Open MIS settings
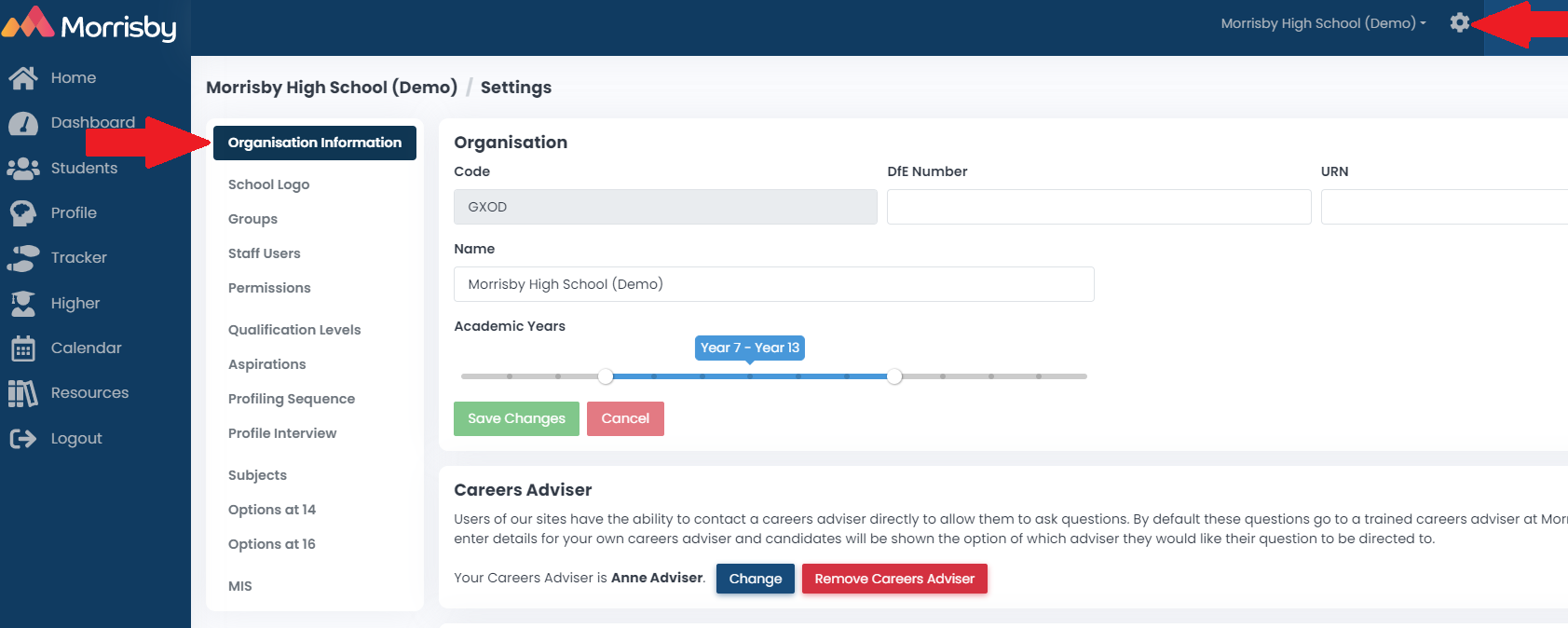 point(240,586)
